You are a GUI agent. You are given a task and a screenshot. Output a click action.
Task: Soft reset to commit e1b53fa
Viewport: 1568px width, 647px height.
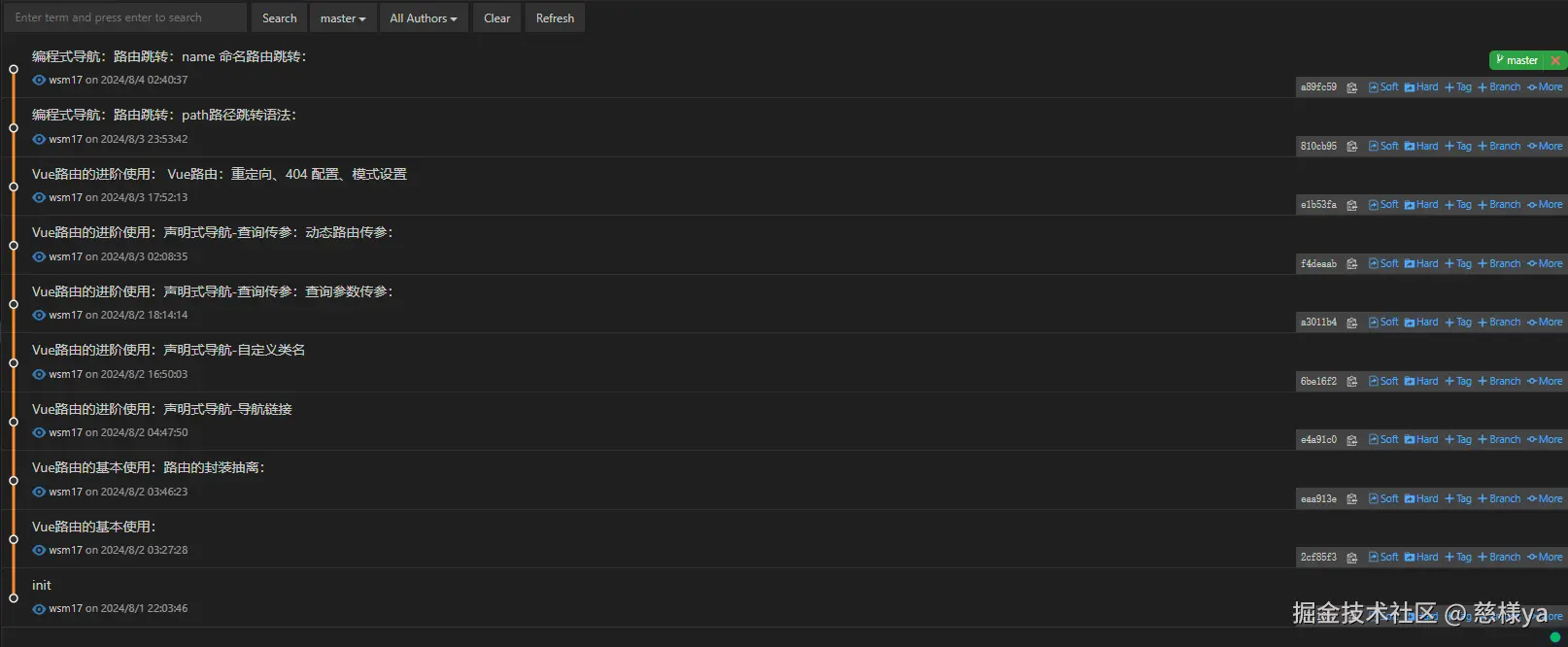(1383, 205)
